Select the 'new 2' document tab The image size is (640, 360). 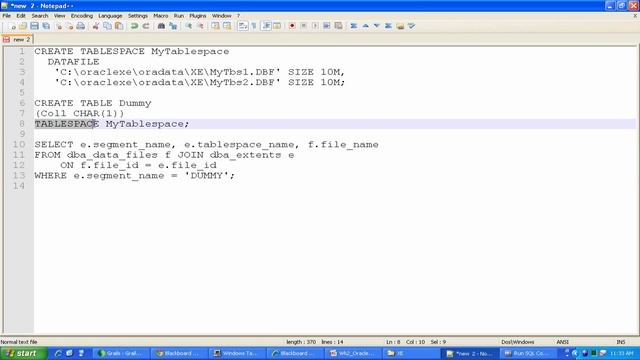coord(17,40)
